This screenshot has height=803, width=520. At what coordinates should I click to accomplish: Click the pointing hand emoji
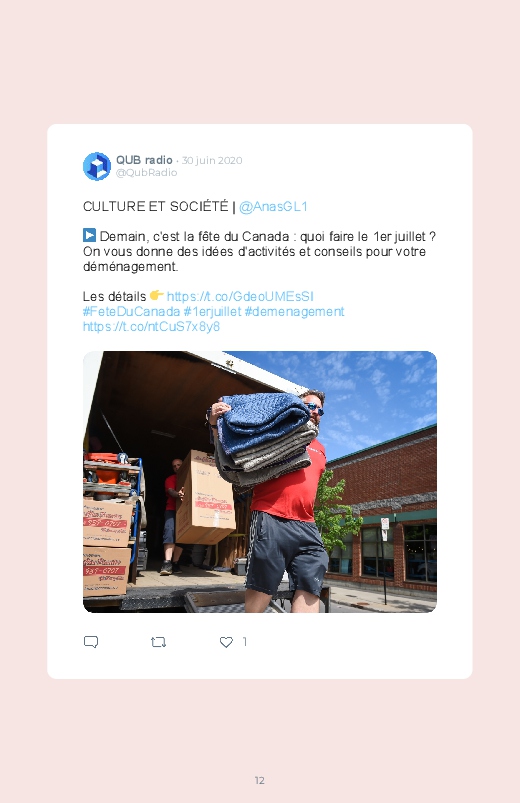156,295
